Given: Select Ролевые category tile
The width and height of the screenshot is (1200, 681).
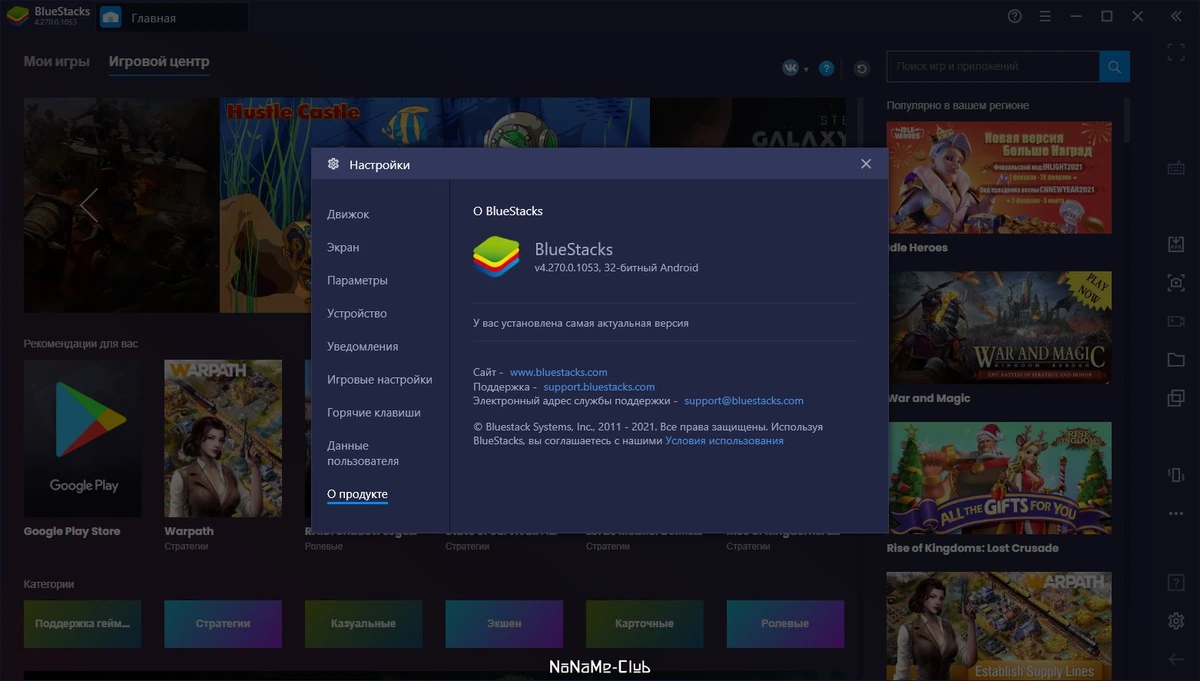Looking at the screenshot, I should point(785,623).
